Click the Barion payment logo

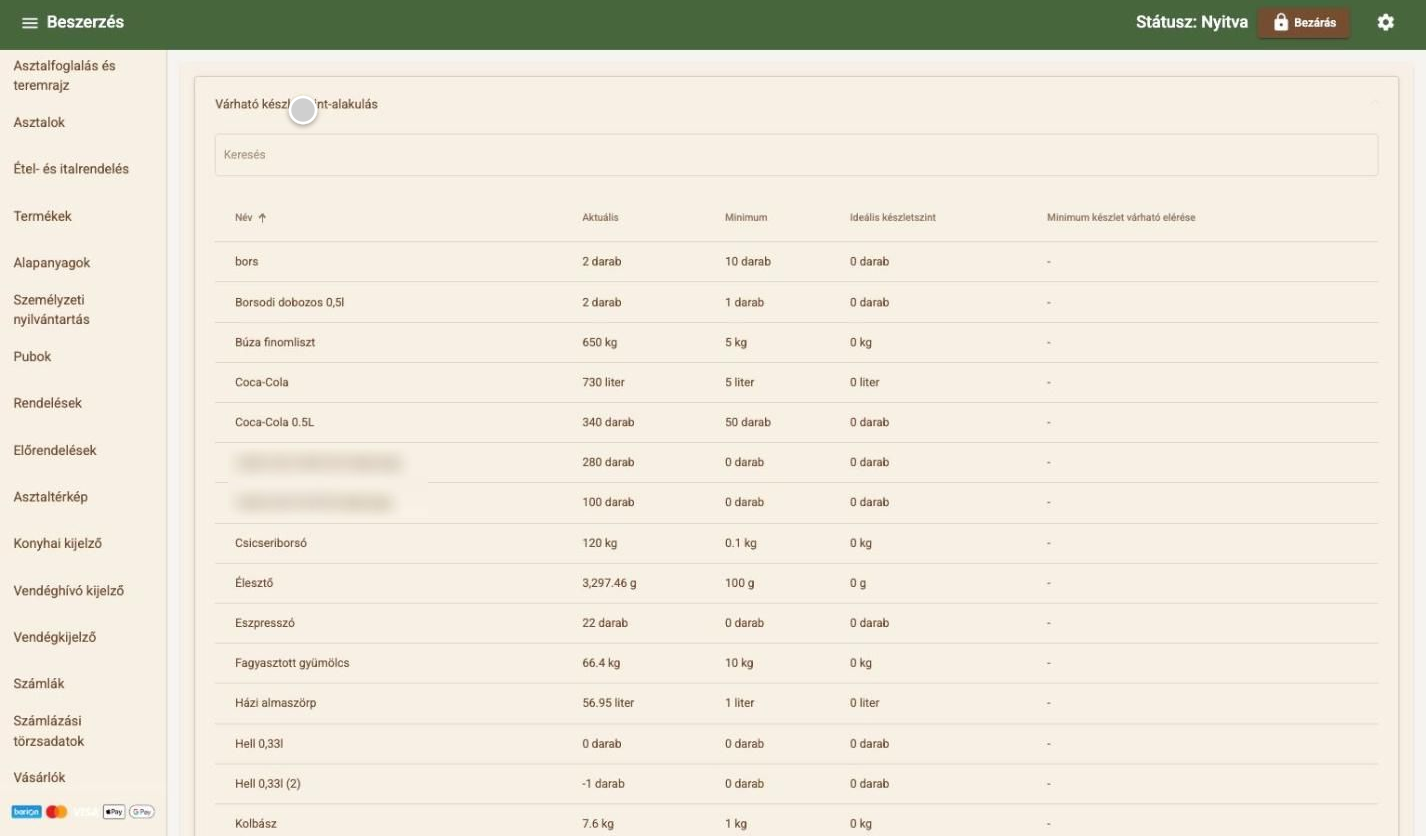[x=26, y=812]
